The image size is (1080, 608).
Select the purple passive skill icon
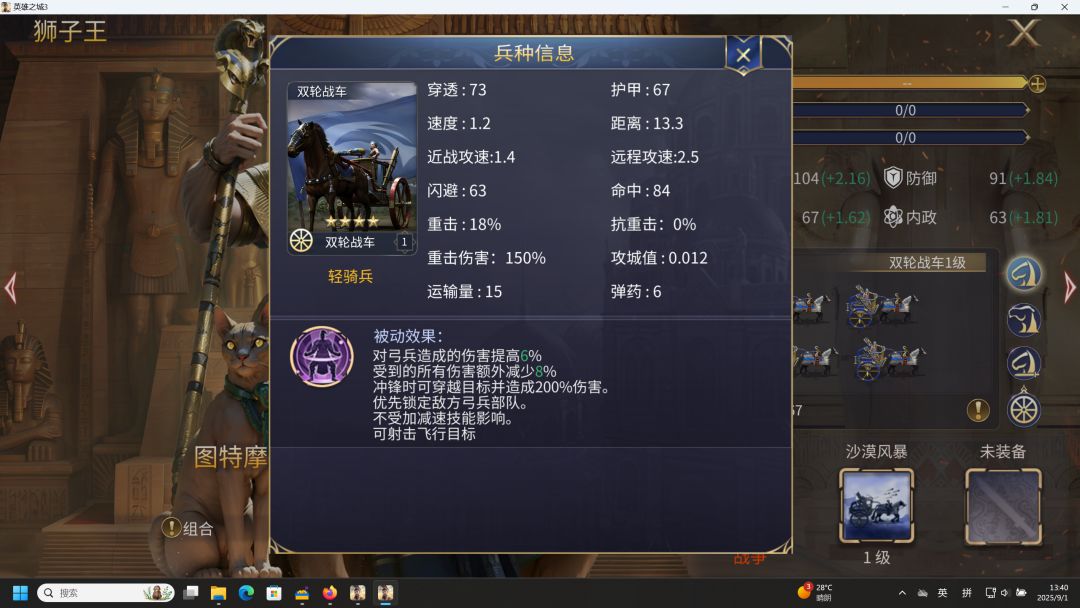coord(322,357)
